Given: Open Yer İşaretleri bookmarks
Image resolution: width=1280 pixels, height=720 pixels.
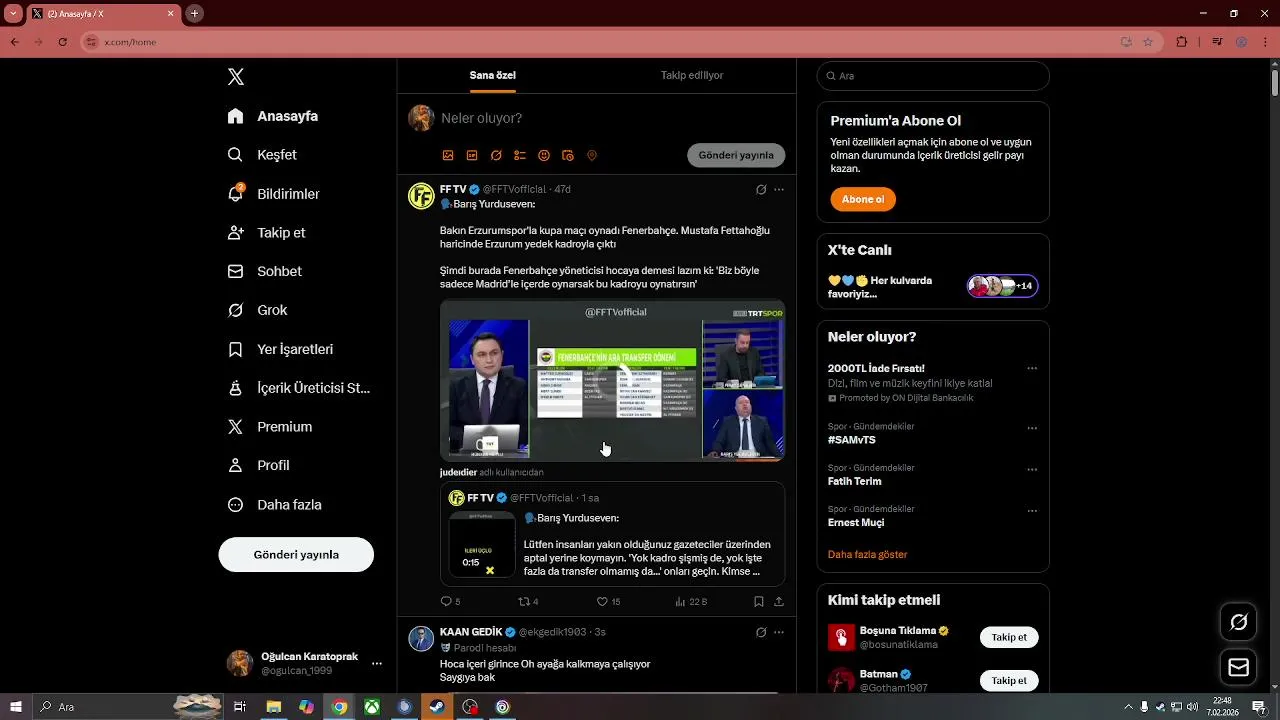Looking at the screenshot, I should (281, 349).
